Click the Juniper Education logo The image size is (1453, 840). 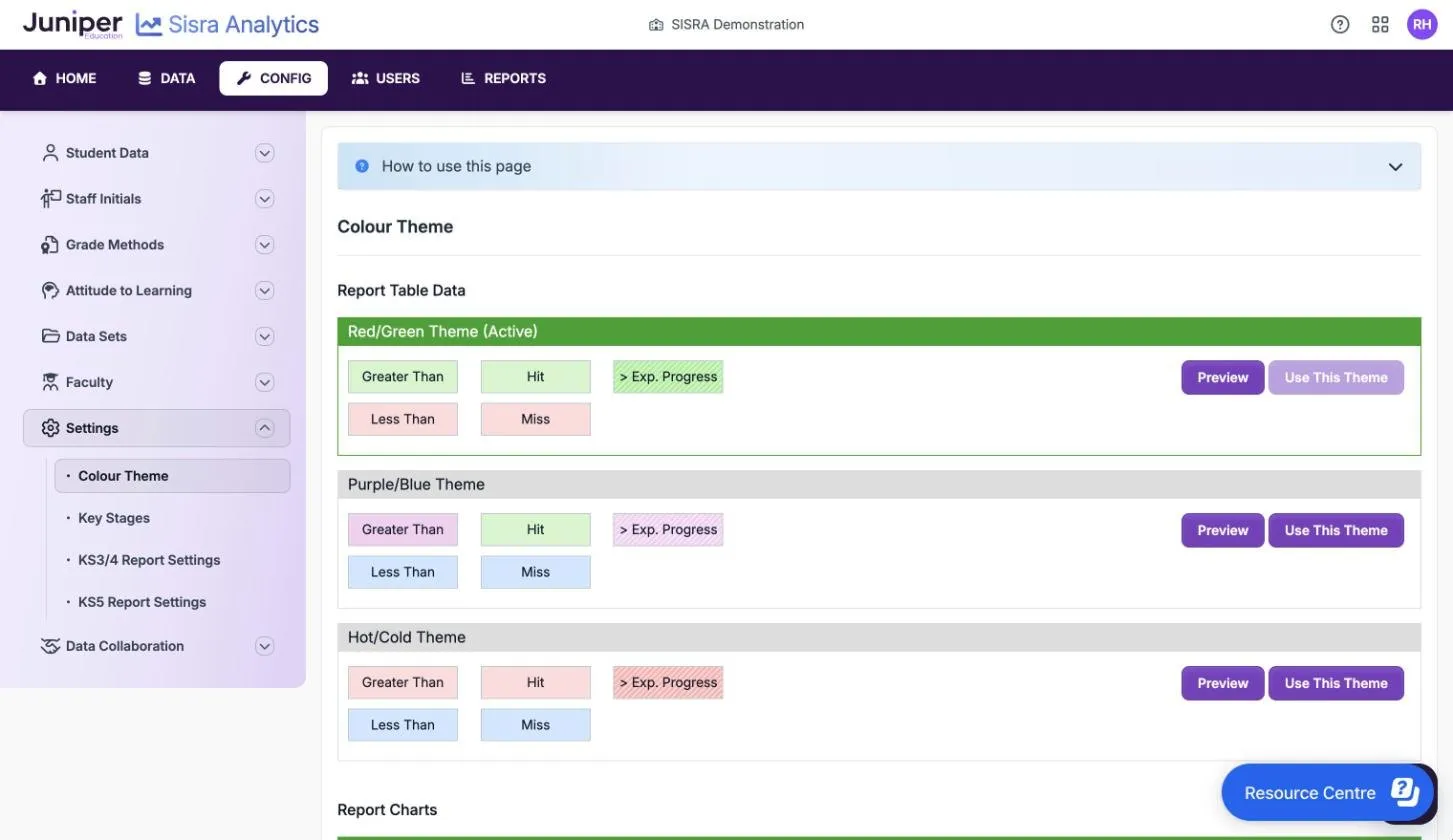point(72,24)
